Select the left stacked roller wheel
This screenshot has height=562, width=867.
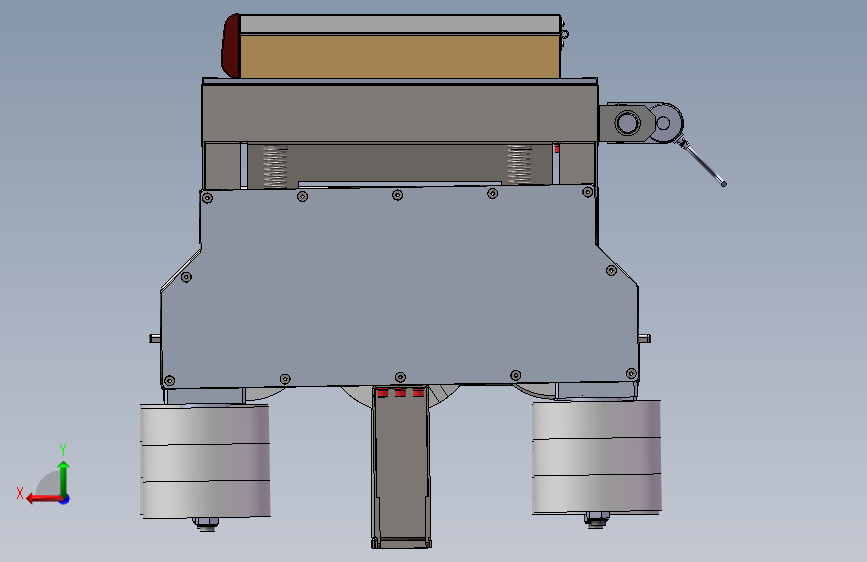click(x=205, y=461)
